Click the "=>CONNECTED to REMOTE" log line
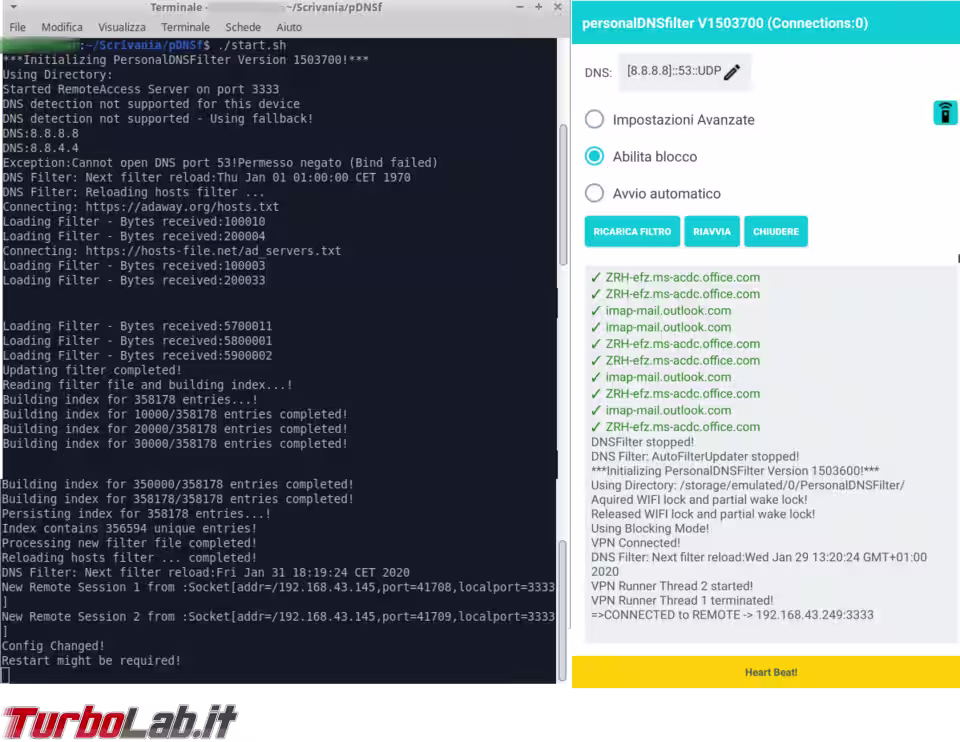This screenshot has height=742, width=960. (x=732, y=615)
